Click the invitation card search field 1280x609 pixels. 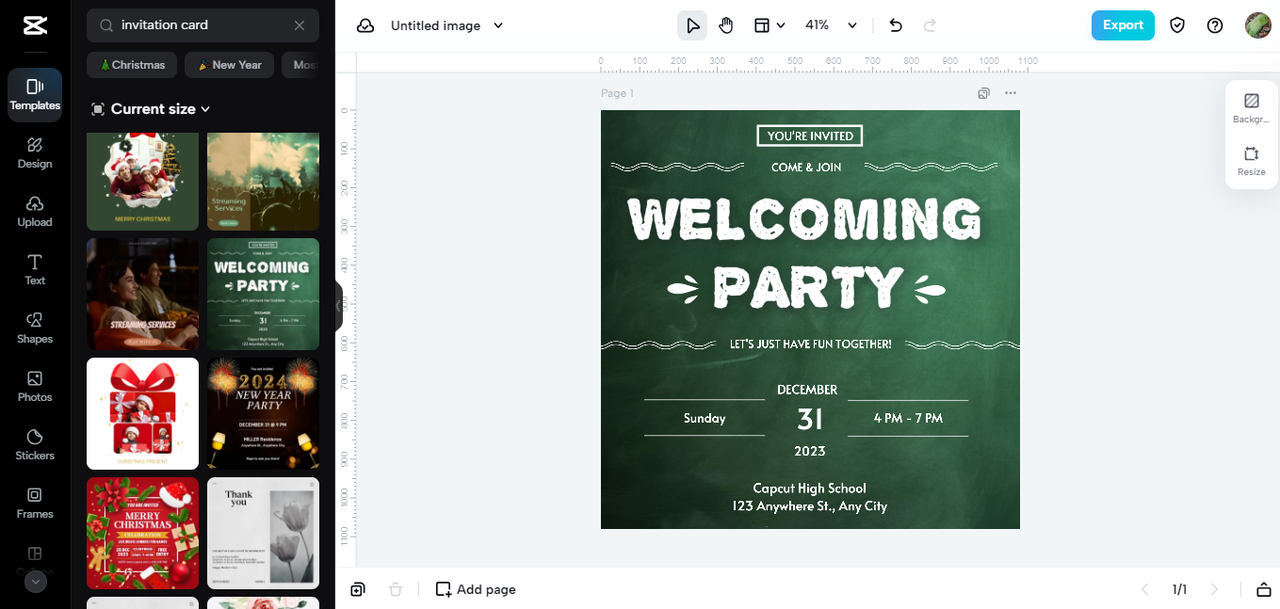pyautogui.click(x=203, y=25)
